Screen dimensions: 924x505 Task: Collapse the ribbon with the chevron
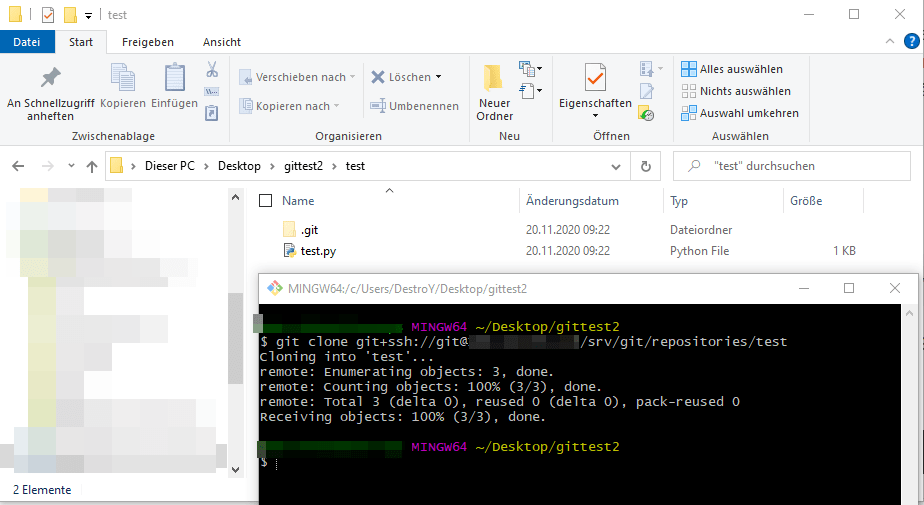890,41
